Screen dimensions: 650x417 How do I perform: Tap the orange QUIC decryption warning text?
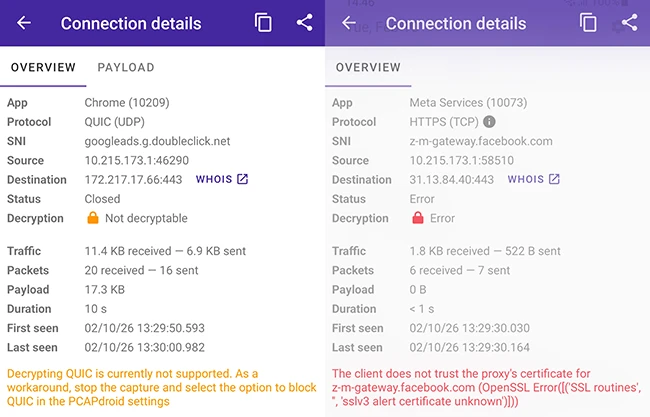click(160, 387)
